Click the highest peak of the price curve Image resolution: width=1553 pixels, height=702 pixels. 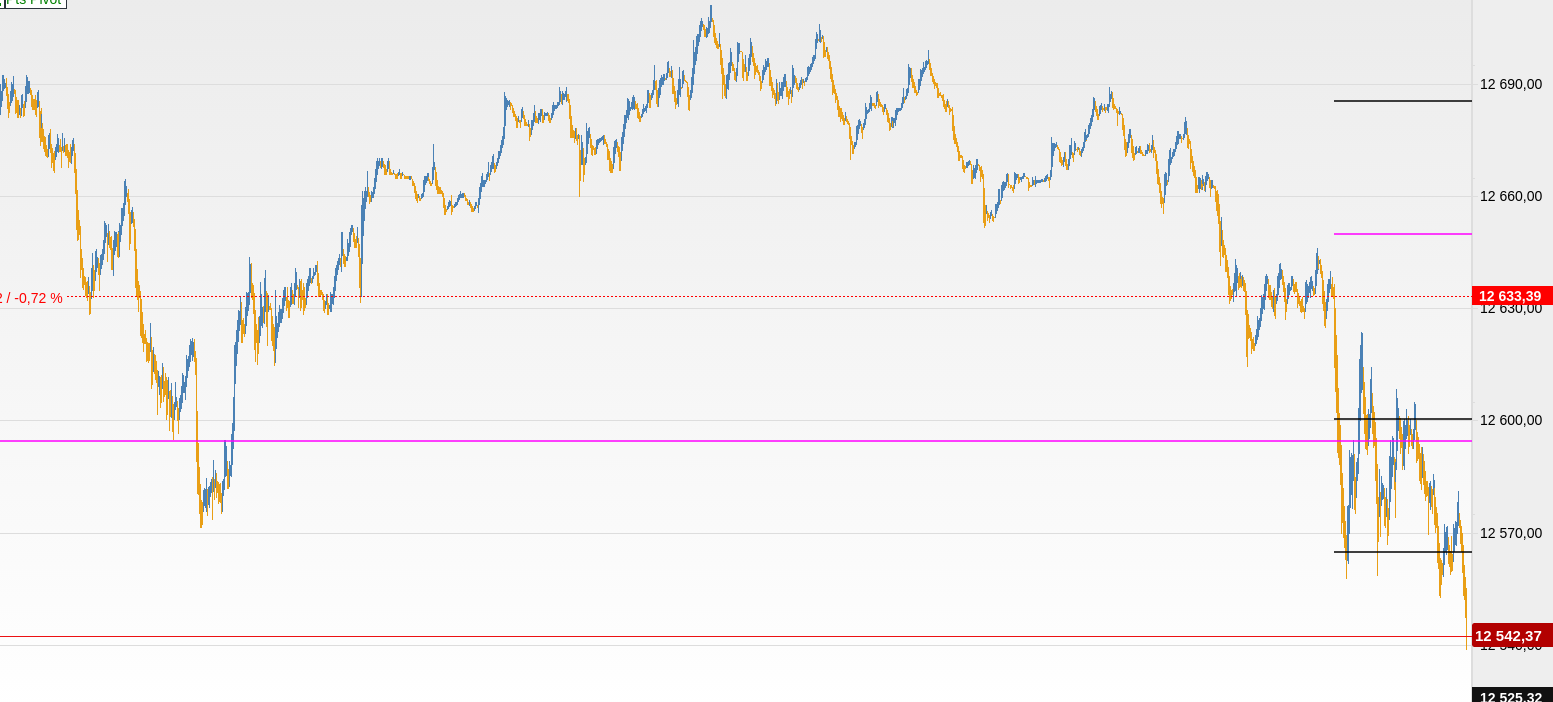[710, 10]
